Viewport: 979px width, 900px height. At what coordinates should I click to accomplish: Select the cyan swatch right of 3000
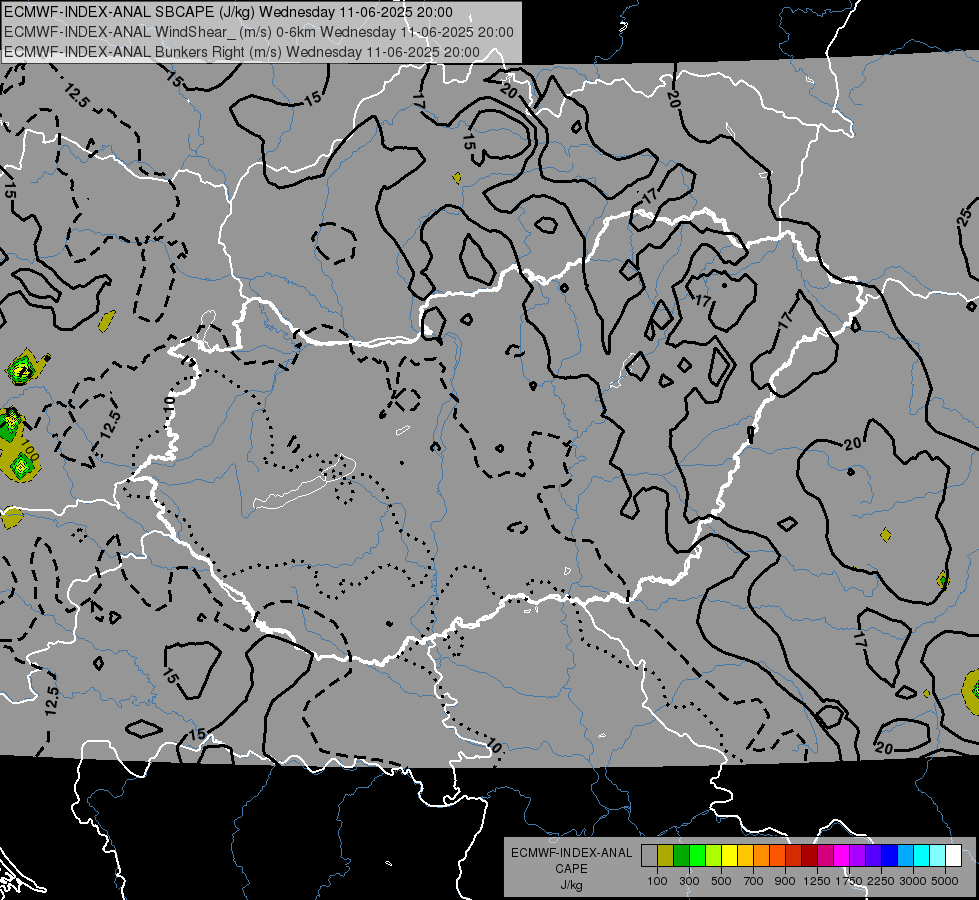922,855
